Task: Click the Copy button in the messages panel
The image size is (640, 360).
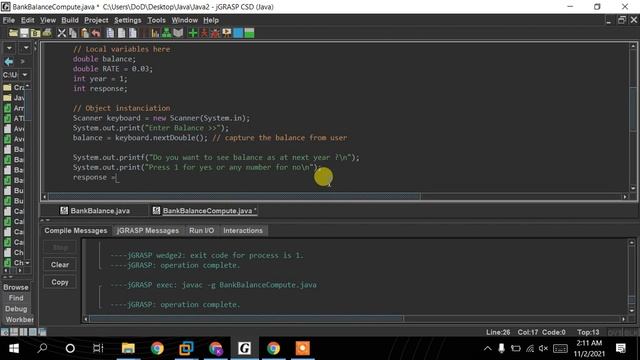Action: (x=60, y=282)
